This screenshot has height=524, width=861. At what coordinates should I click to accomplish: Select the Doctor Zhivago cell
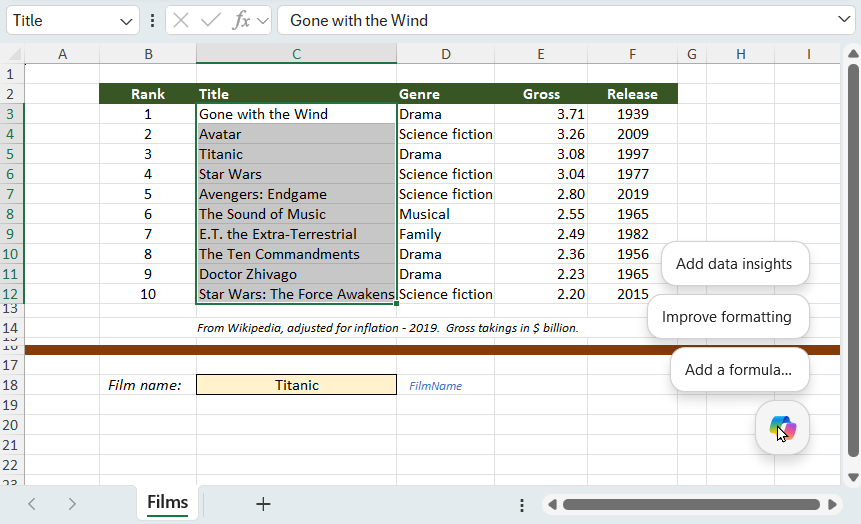click(297, 274)
